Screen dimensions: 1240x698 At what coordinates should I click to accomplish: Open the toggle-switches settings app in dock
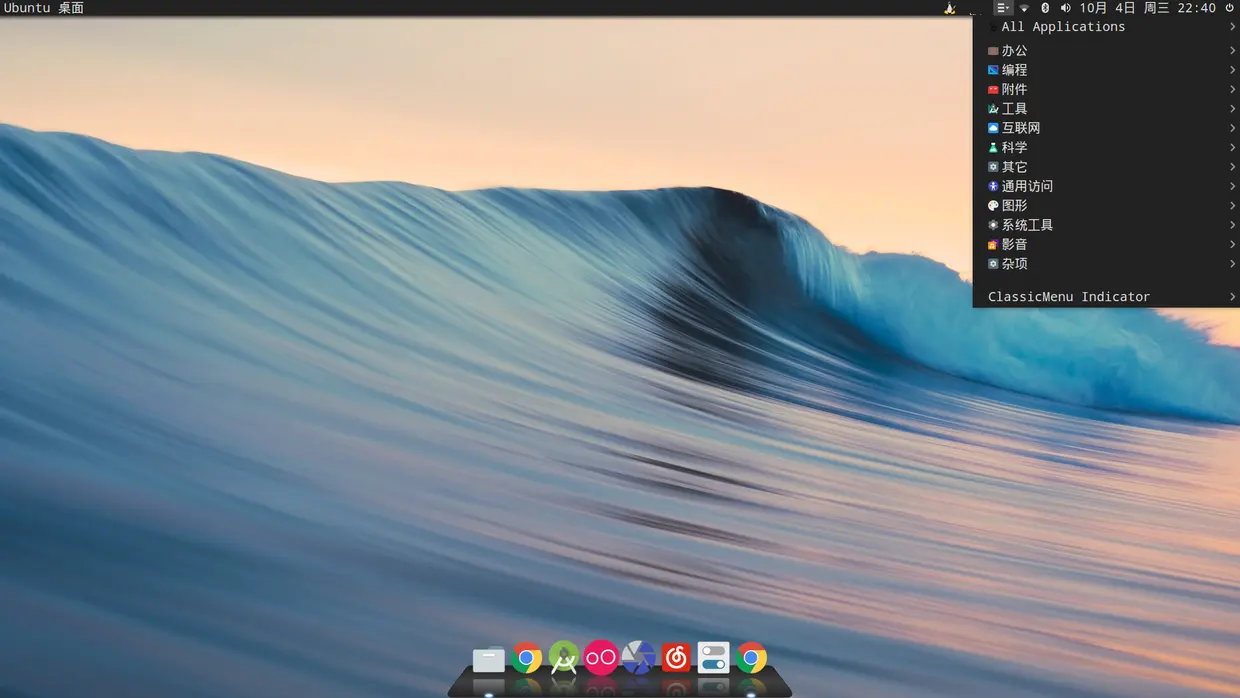(713, 657)
